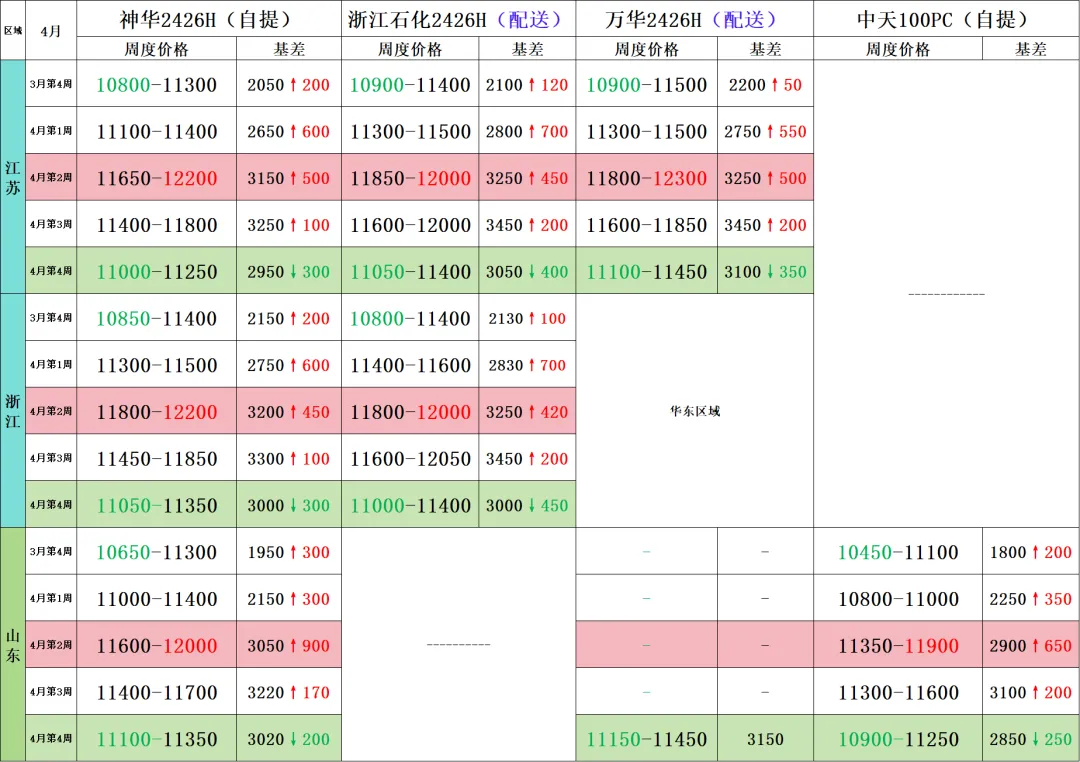Select highlighted price 11850-12000

pos(410,178)
